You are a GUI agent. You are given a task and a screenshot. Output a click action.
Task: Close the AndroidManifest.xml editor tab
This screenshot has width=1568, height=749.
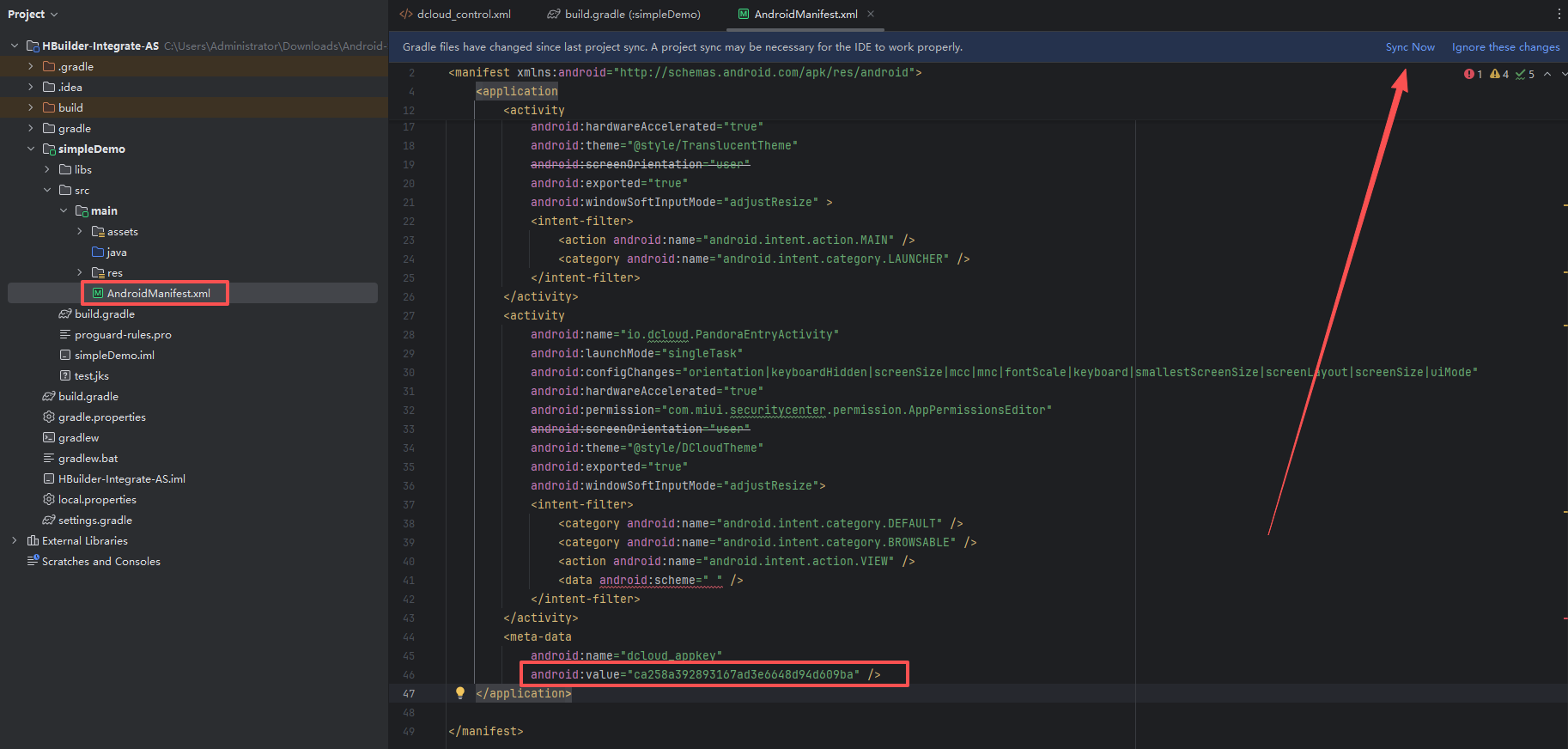(x=871, y=14)
